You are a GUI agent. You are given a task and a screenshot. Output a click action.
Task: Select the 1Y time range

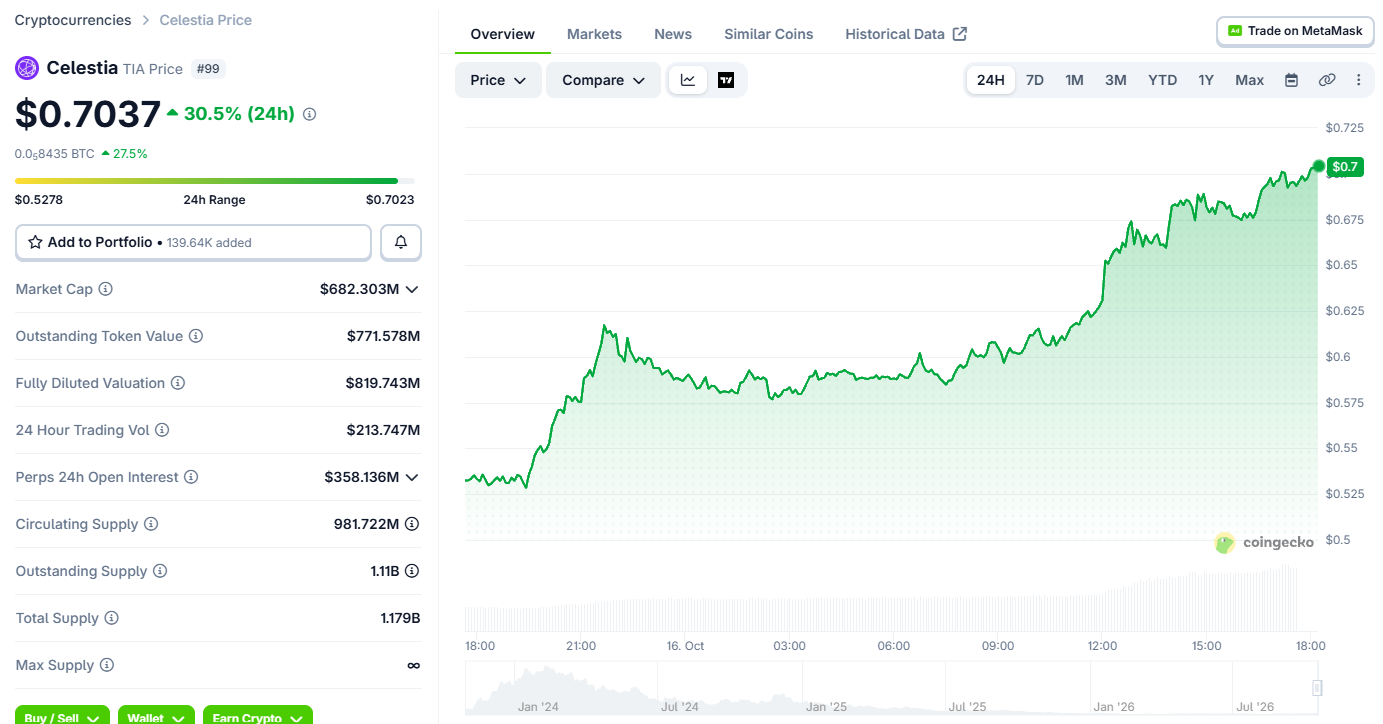tap(1206, 80)
